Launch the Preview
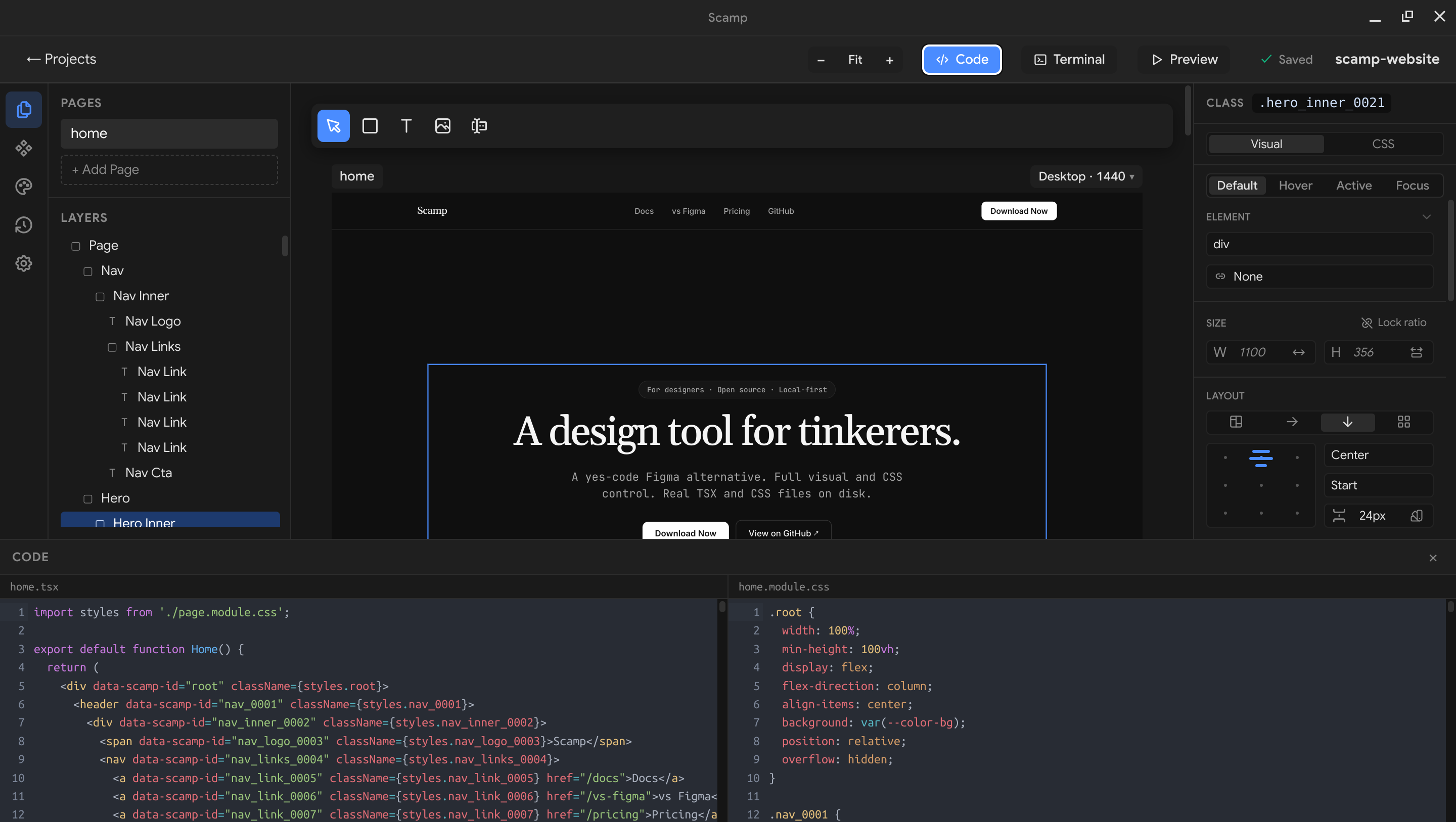The height and width of the screenshot is (822, 1456). [1184, 59]
